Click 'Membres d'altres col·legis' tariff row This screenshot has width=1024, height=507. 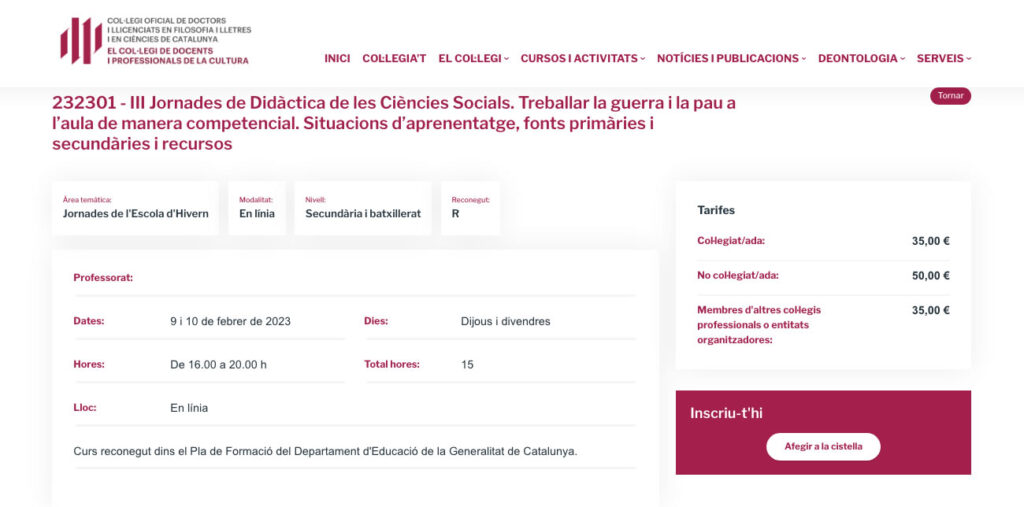click(x=822, y=325)
